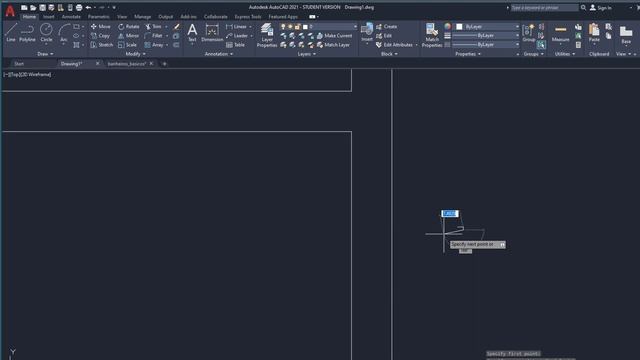Open the Parametric ribbon tab
The image size is (640, 360).
[x=98, y=17]
